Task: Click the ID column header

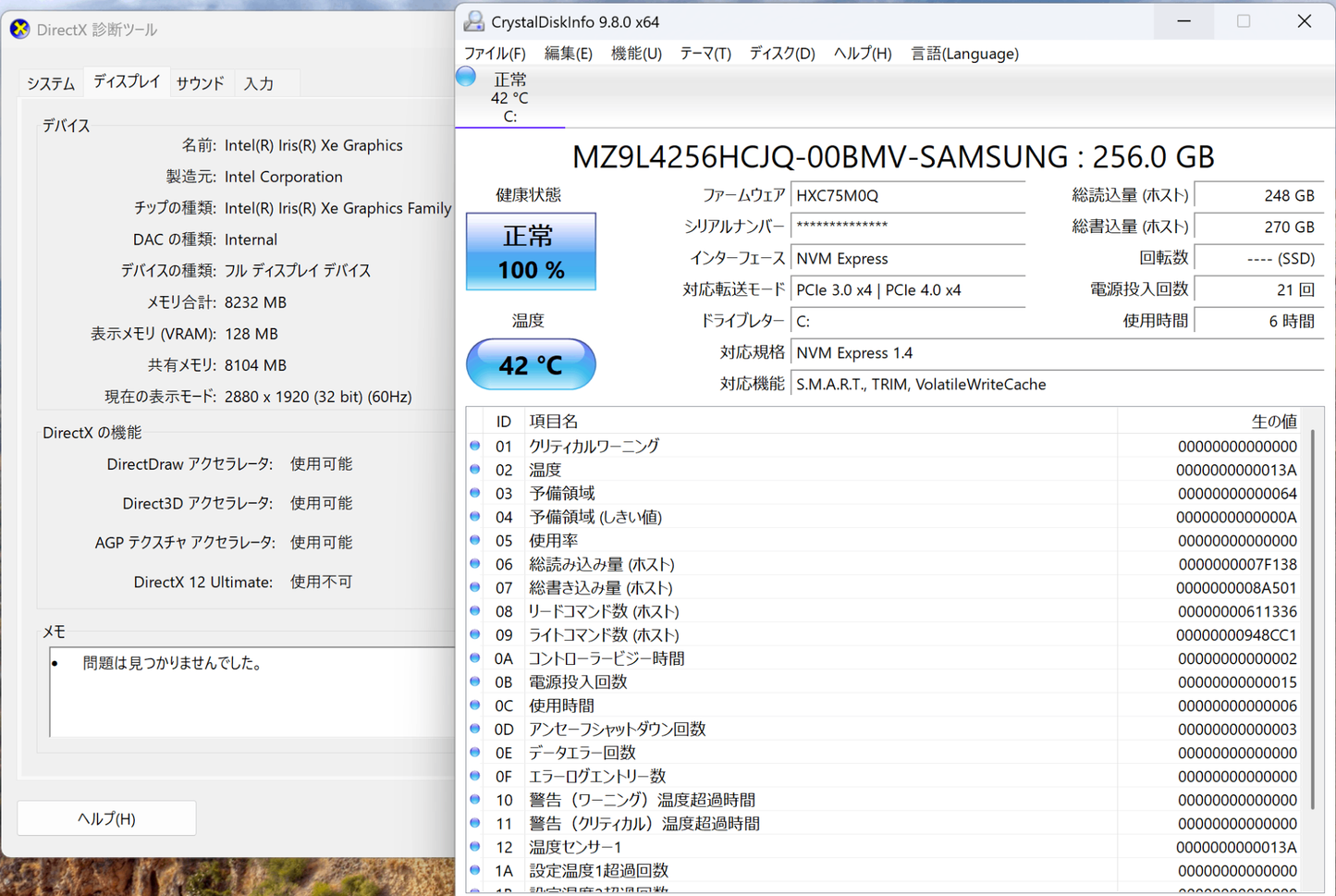Action: [x=504, y=422]
